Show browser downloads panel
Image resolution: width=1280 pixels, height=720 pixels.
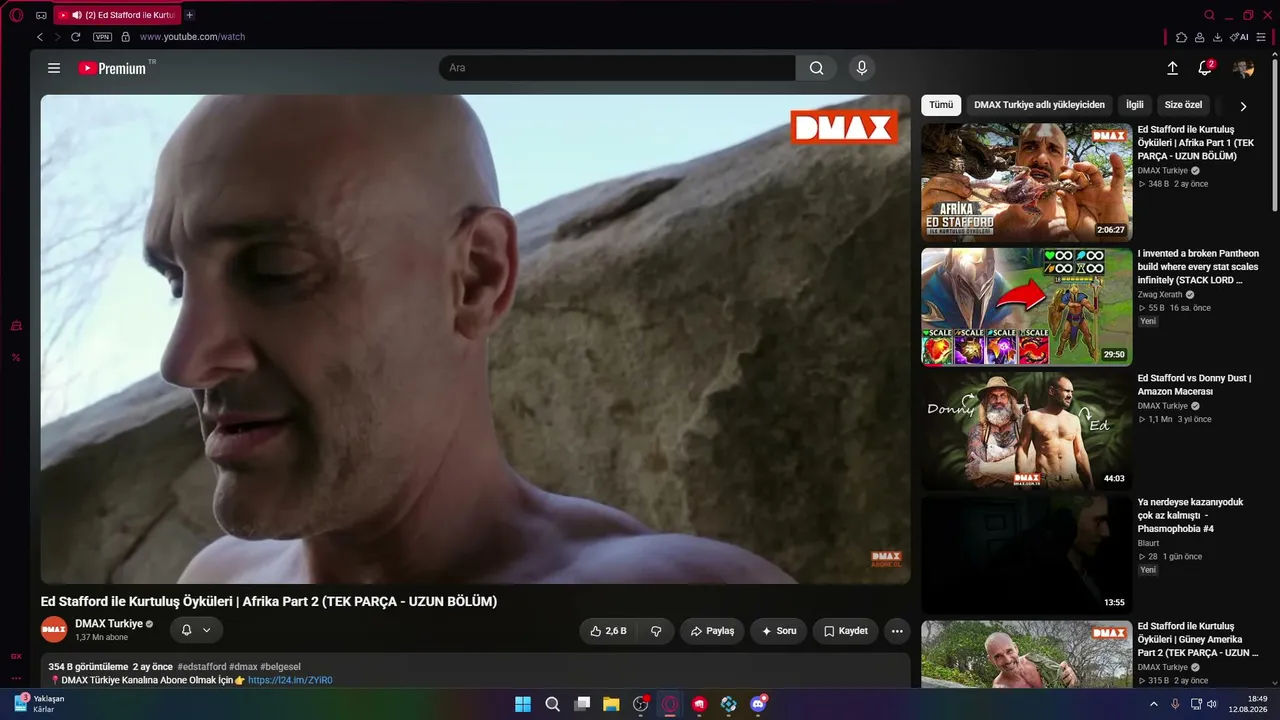click(1217, 37)
